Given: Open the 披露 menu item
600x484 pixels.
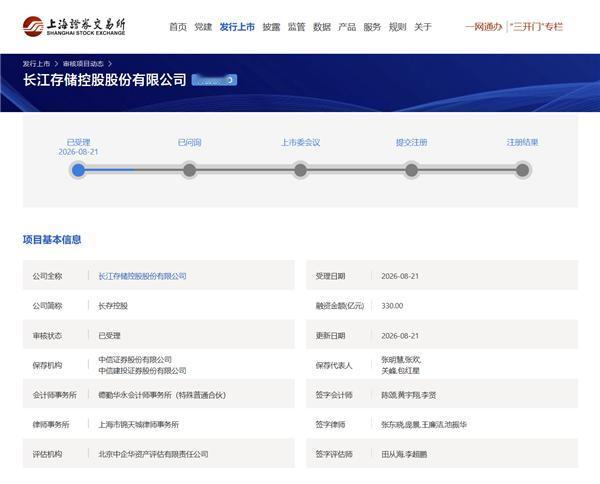Looking at the screenshot, I should [271, 27].
